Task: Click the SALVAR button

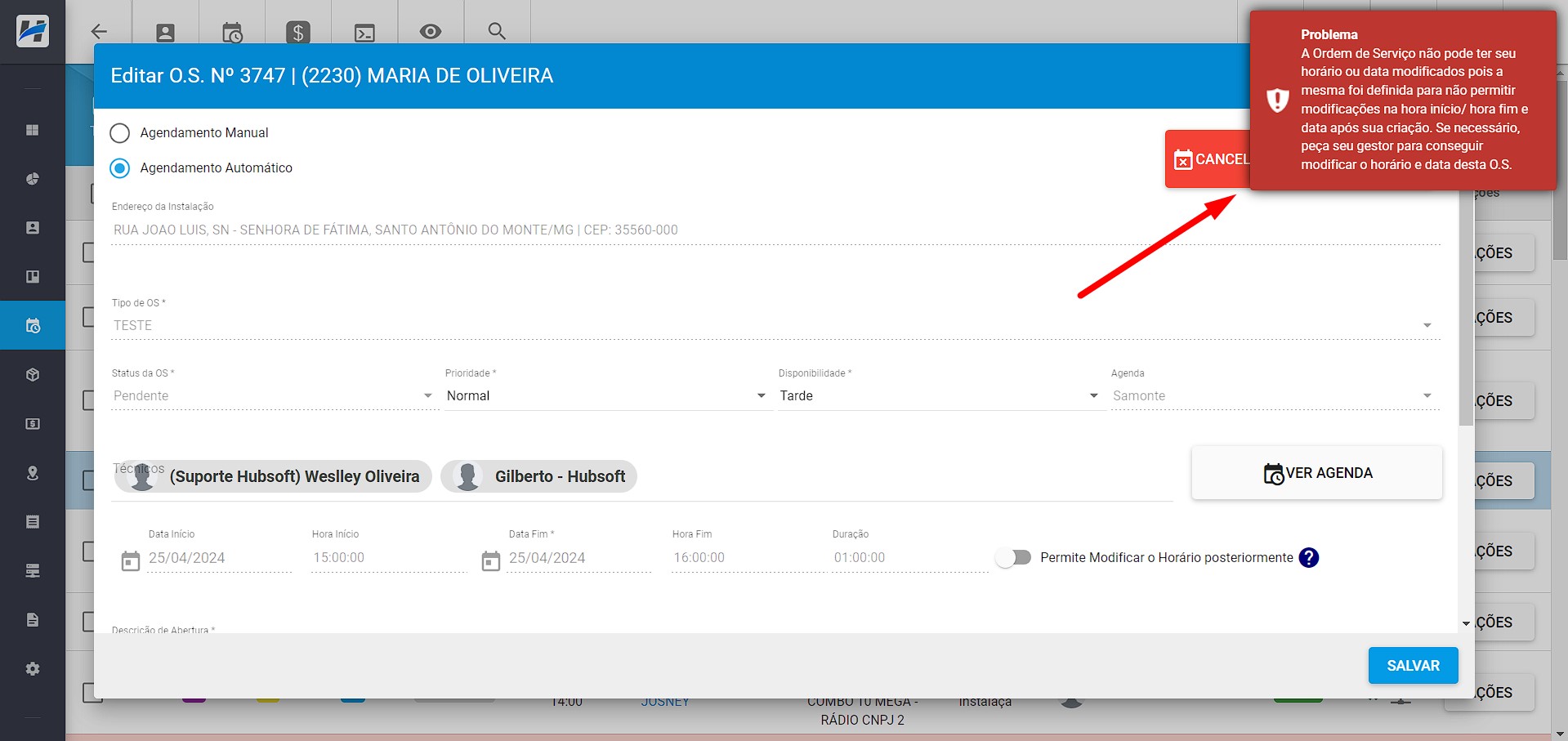Action: (1414, 666)
